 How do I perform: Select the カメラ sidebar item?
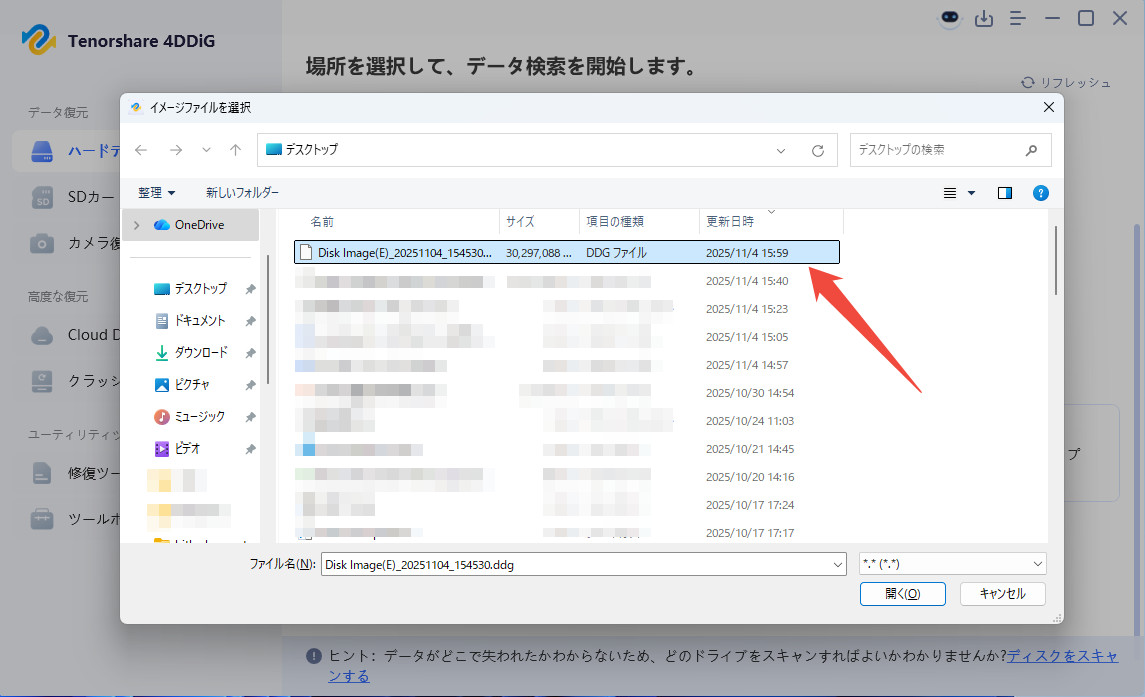pos(74,243)
